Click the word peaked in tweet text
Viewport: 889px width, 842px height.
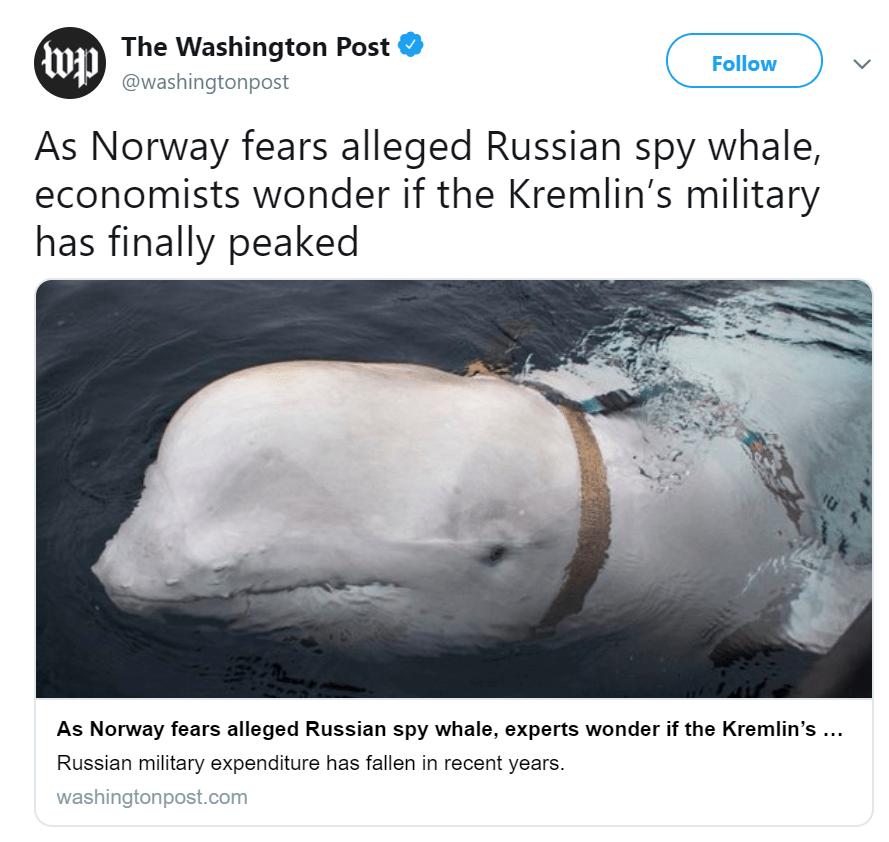293,243
